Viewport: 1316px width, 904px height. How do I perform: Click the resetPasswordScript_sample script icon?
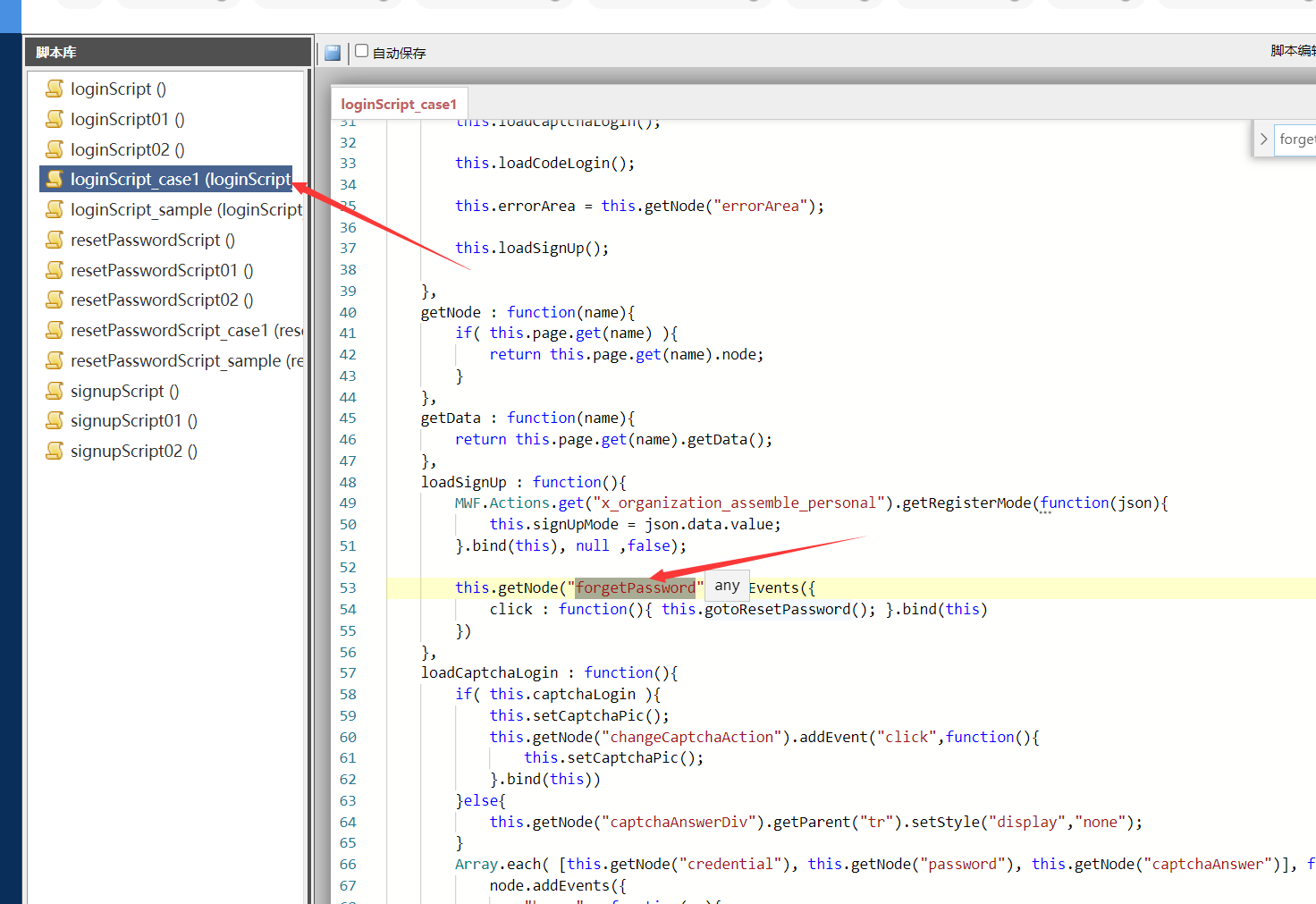[x=55, y=360]
